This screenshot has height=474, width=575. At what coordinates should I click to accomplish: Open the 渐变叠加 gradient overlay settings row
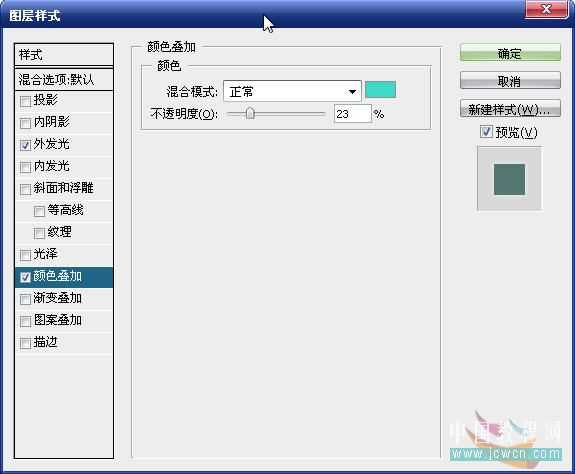(64, 299)
